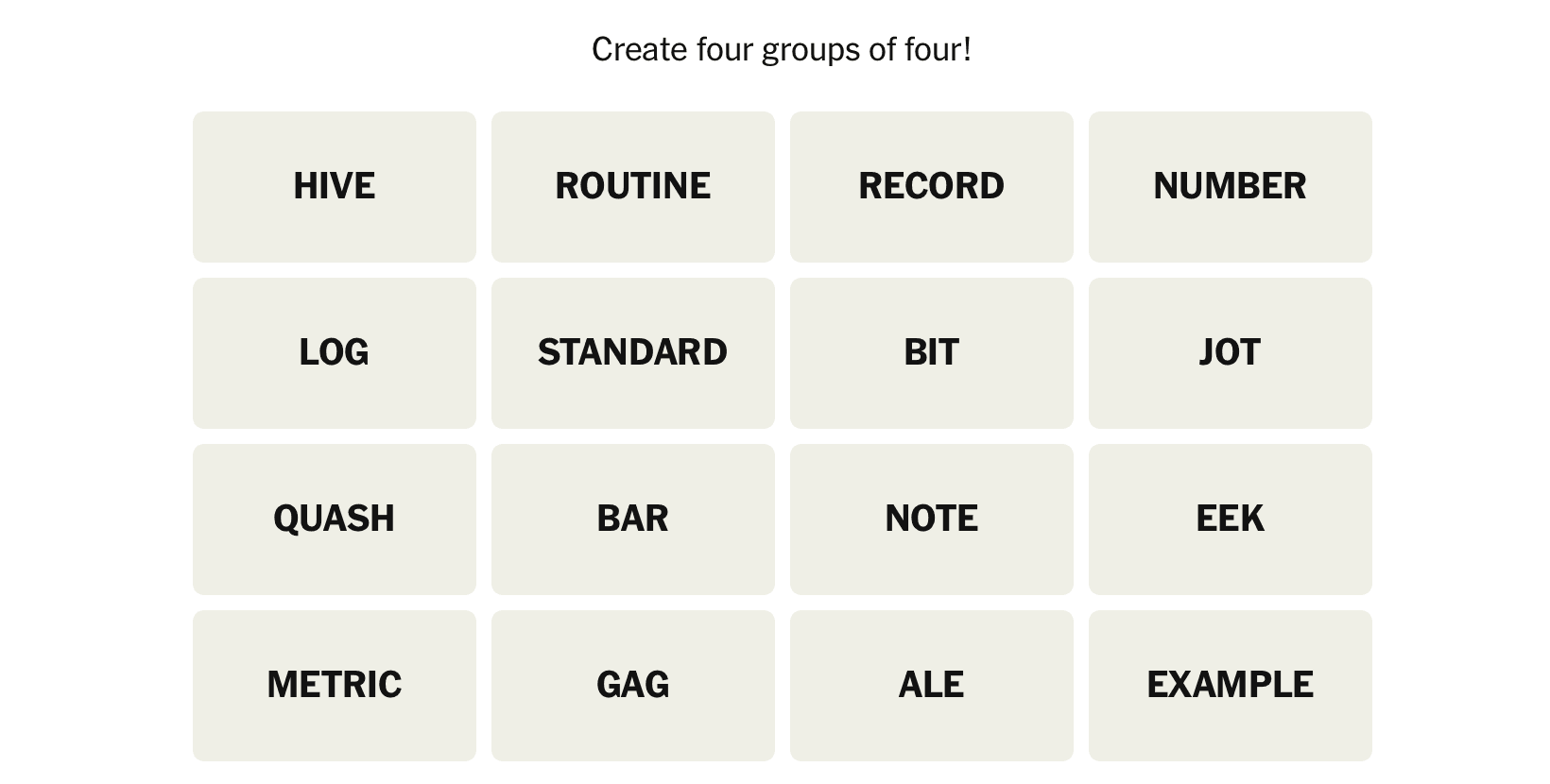Click the ALE tile

coord(931,685)
